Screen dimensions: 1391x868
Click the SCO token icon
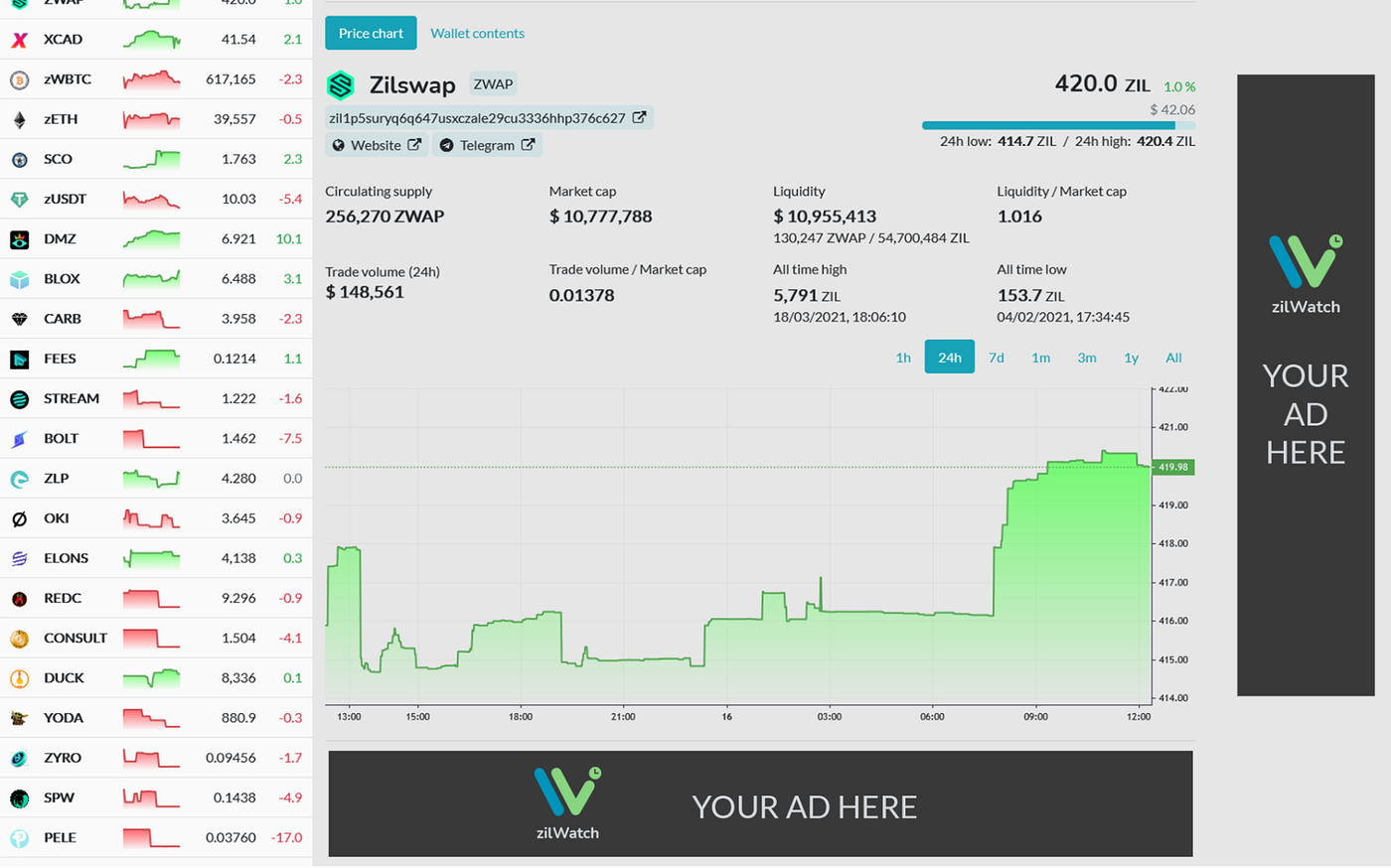(x=19, y=159)
